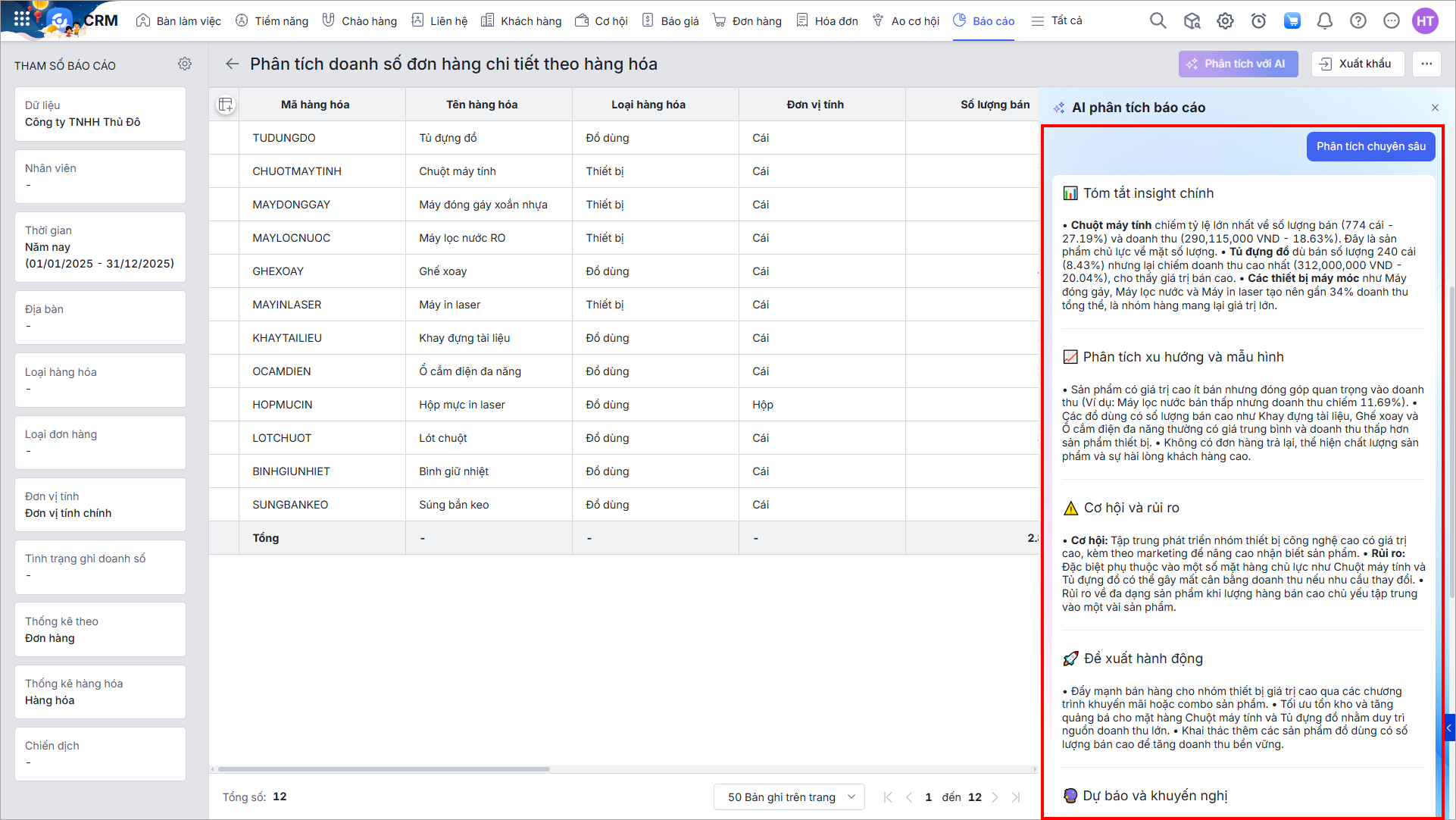Screen dimensions: 1456x820
Task: Close the AI phân tích báo cáo panel
Action: (1435, 108)
